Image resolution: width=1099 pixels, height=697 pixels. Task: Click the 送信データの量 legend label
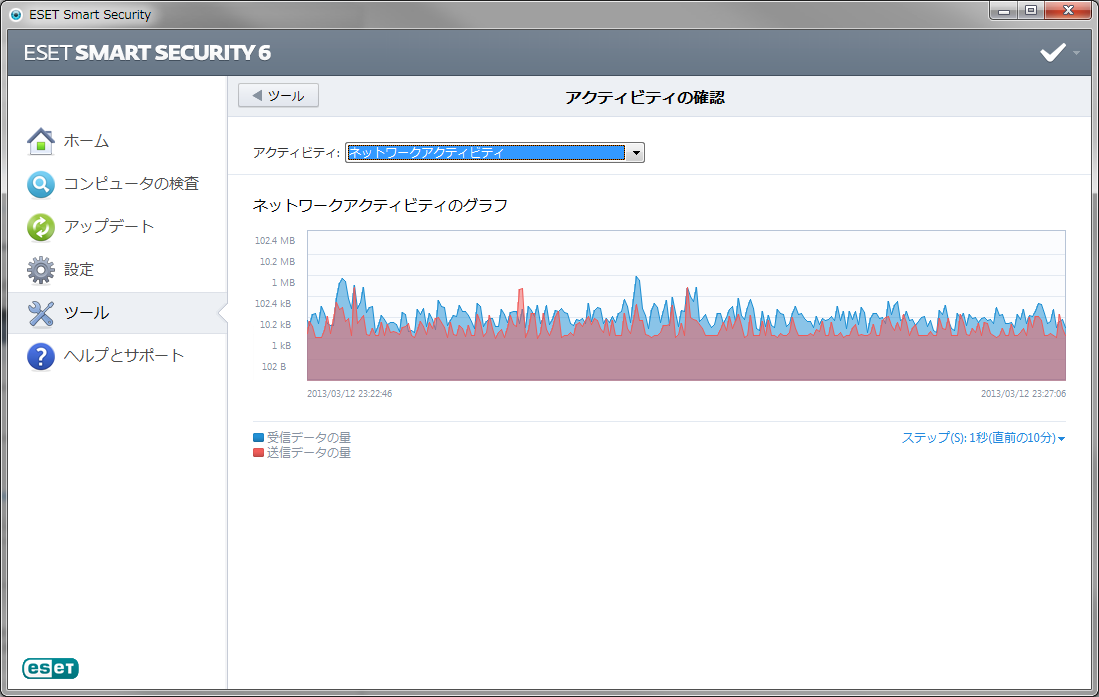pos(308,453)
